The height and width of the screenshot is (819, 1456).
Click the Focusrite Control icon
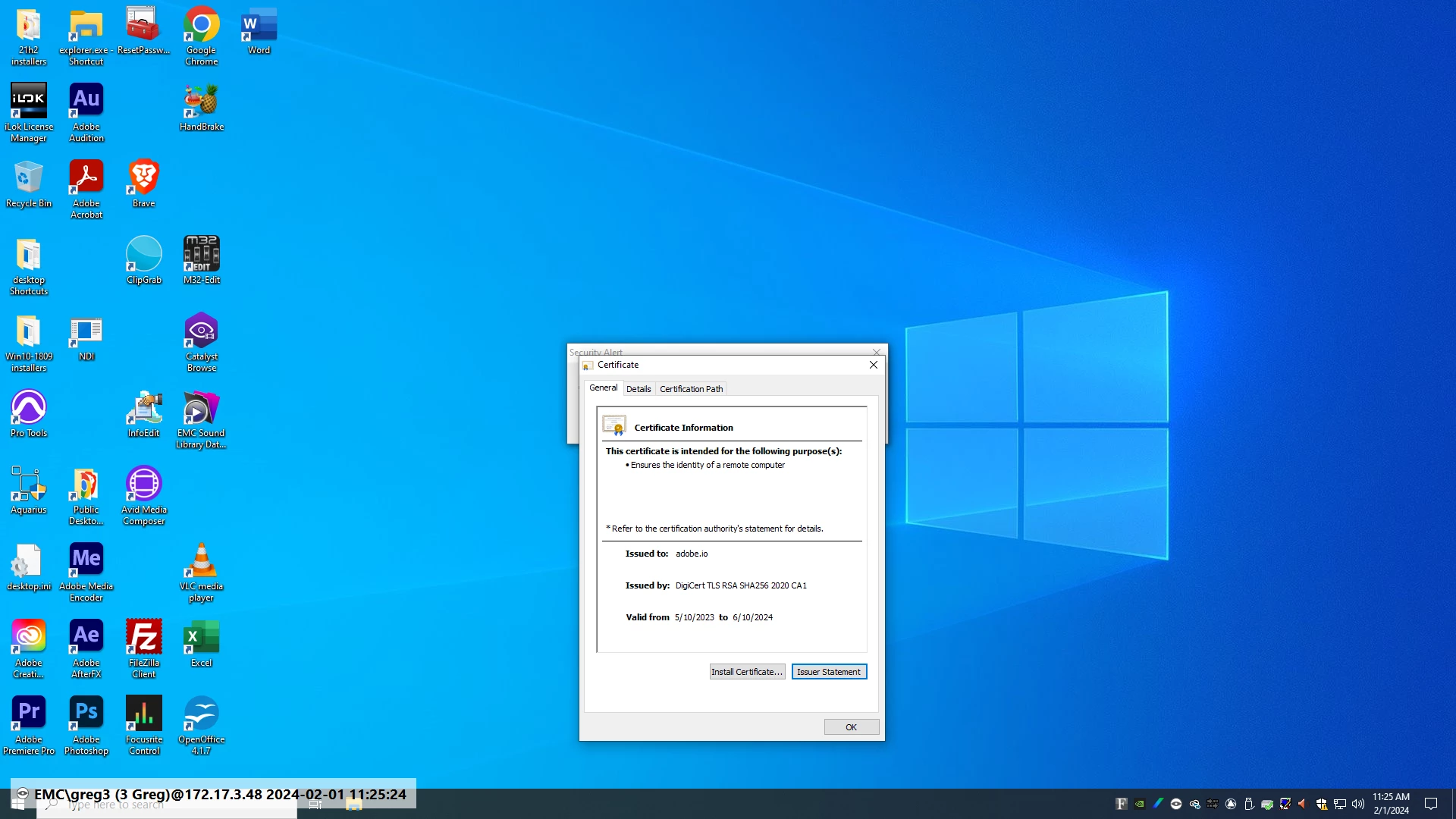click(x=144, y=724)
